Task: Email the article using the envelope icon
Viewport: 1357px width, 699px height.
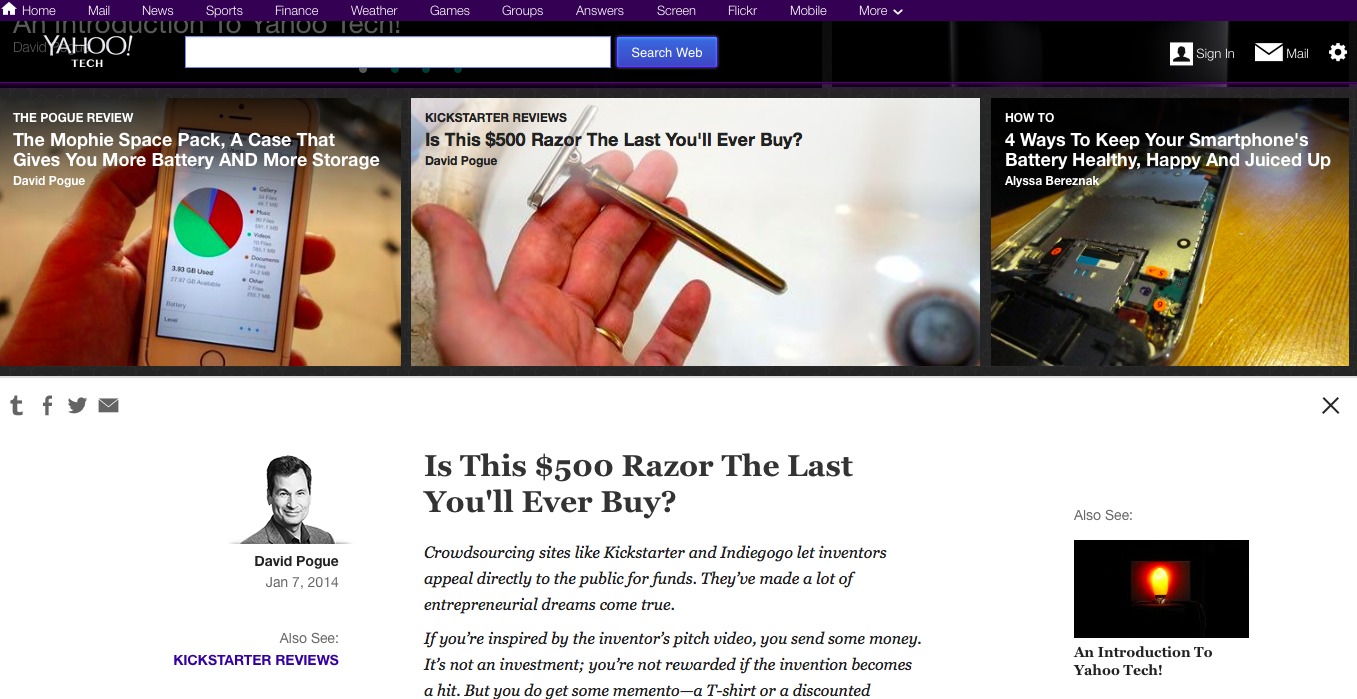Action: (x=109, y=405)
